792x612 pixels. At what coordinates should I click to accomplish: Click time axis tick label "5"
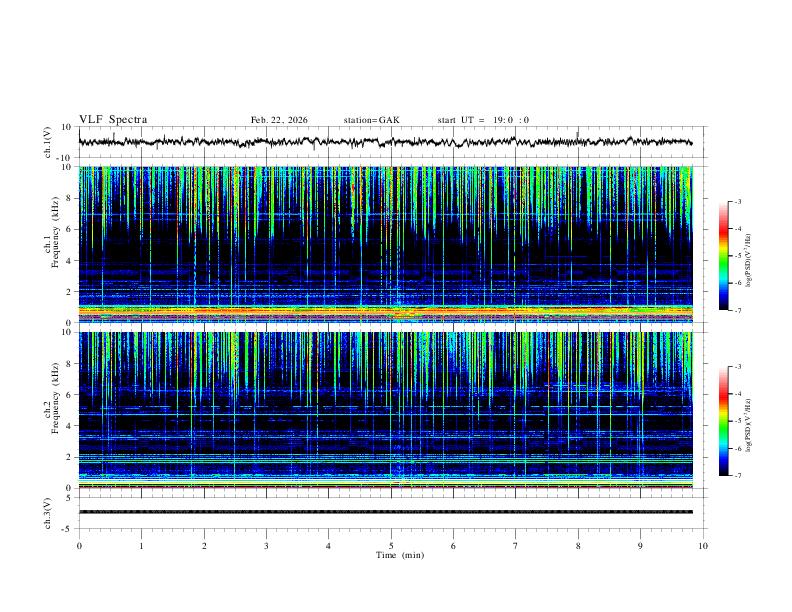(391, 546)
